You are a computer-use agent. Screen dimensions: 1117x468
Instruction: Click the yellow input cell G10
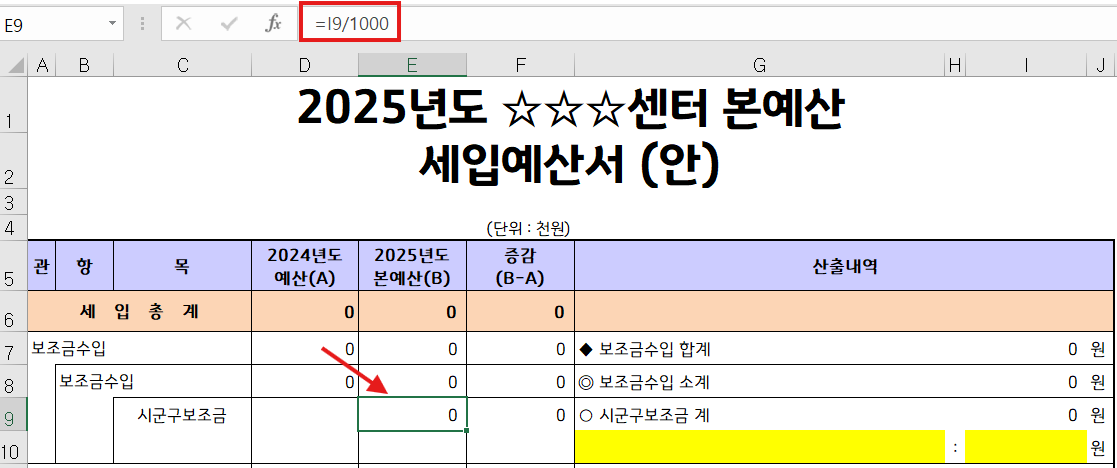[759, 447]
